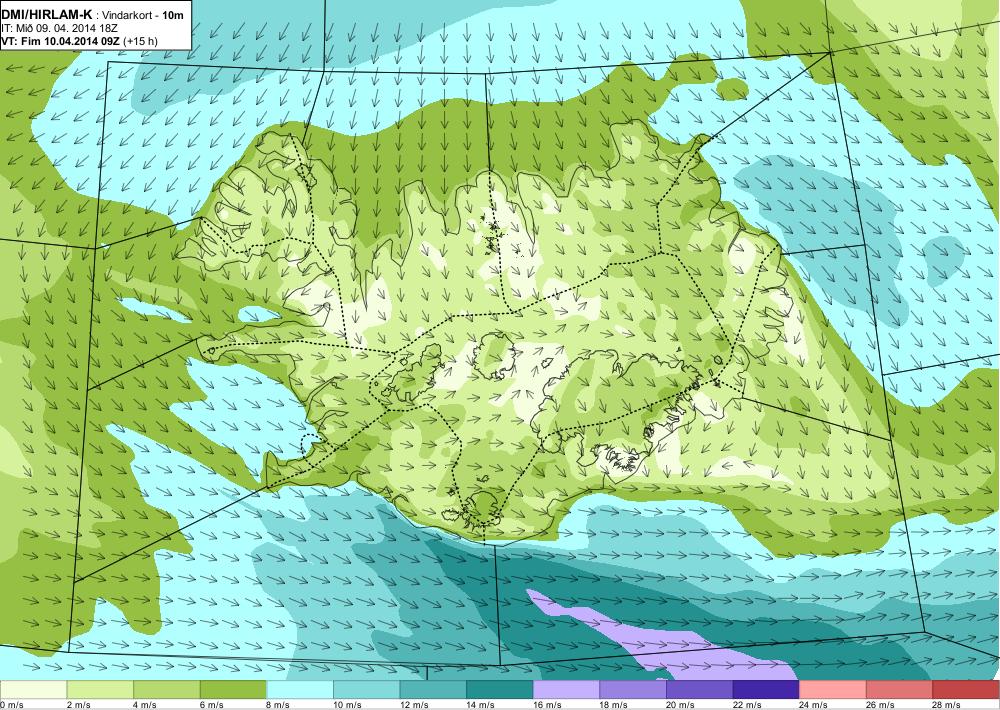Click the '6 m/s' legend label
Screen dimensions: 1000x710
(x=212, y=705)
